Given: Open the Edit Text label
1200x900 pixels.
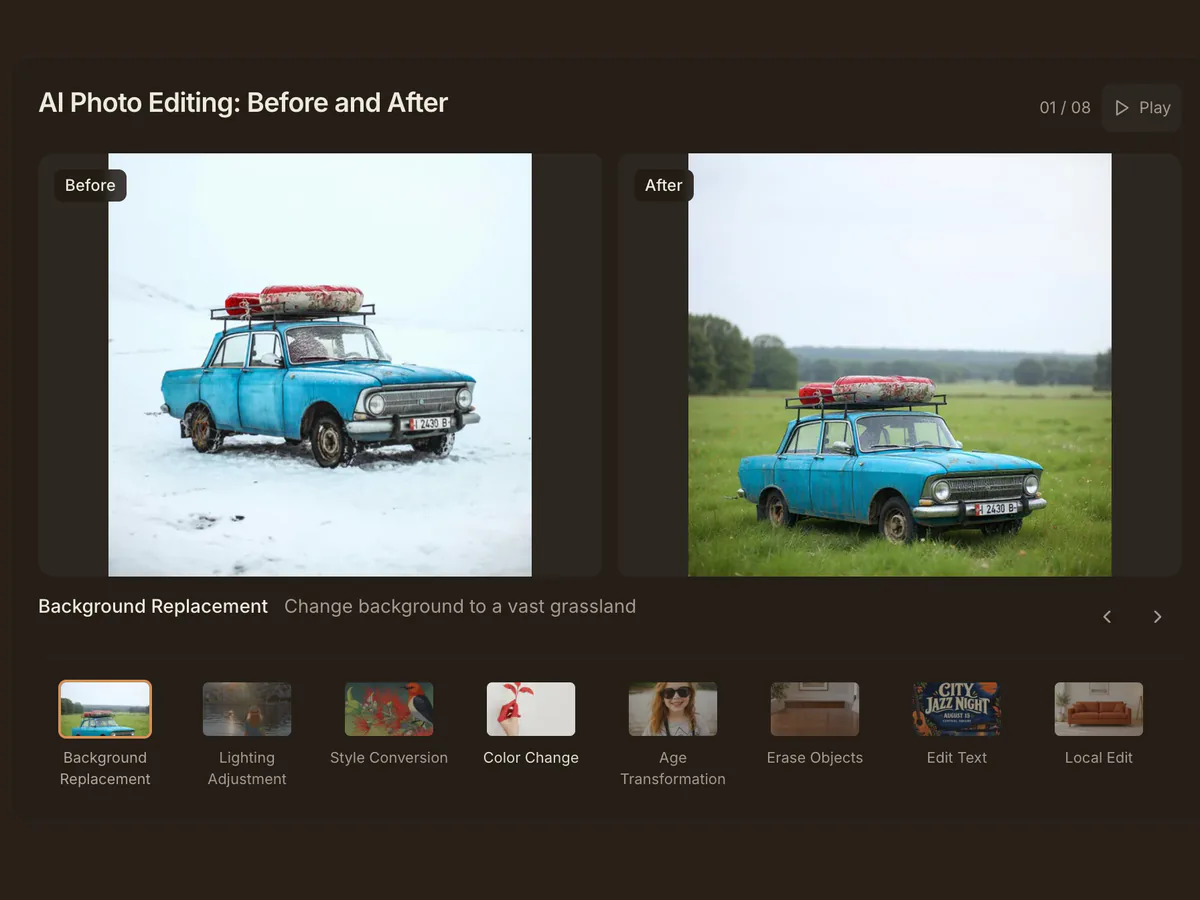Looking at the screenshot, I should [957, 758].
